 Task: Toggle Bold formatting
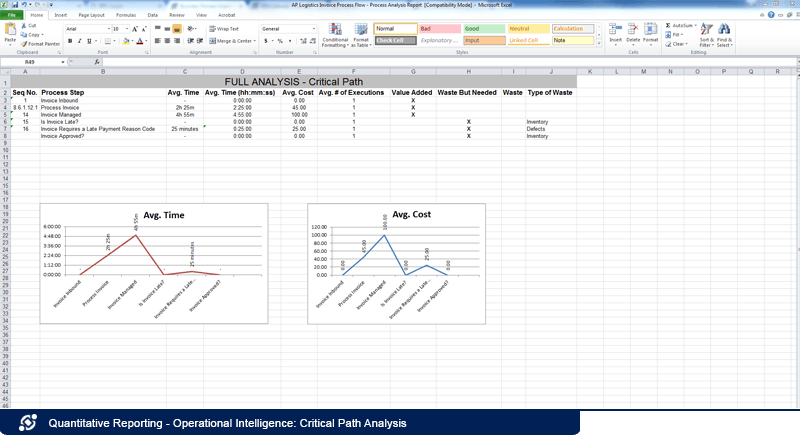point(69,41)
